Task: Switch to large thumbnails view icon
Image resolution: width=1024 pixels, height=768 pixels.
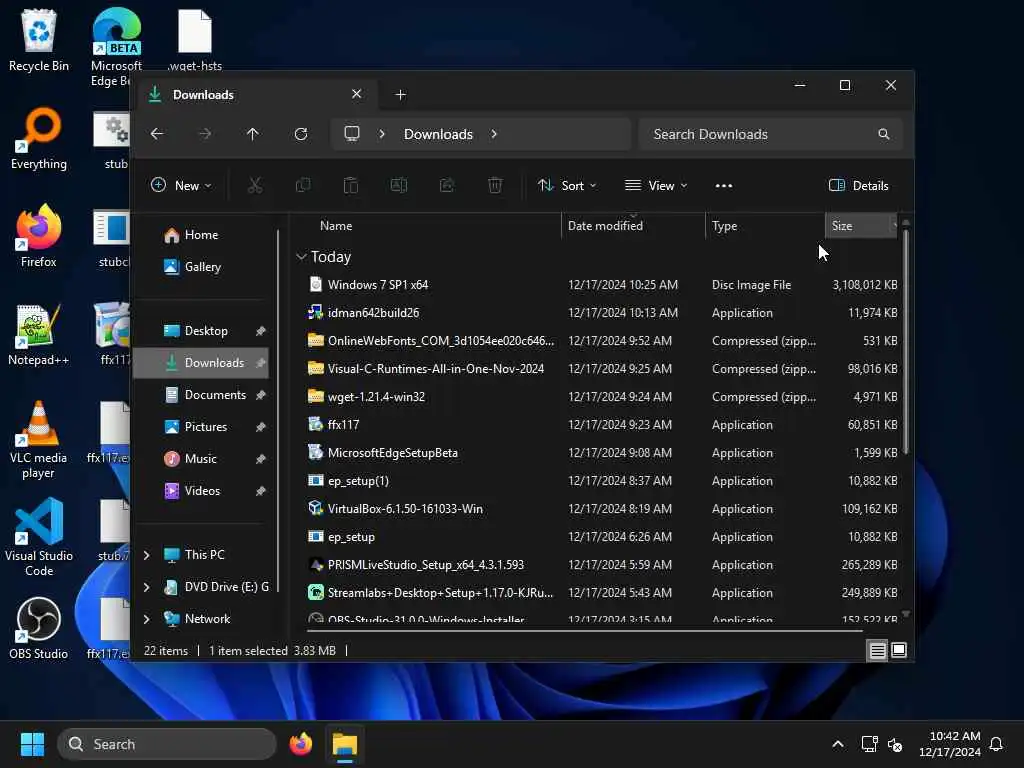Action: pyautogui.click(x=899, y=650)
